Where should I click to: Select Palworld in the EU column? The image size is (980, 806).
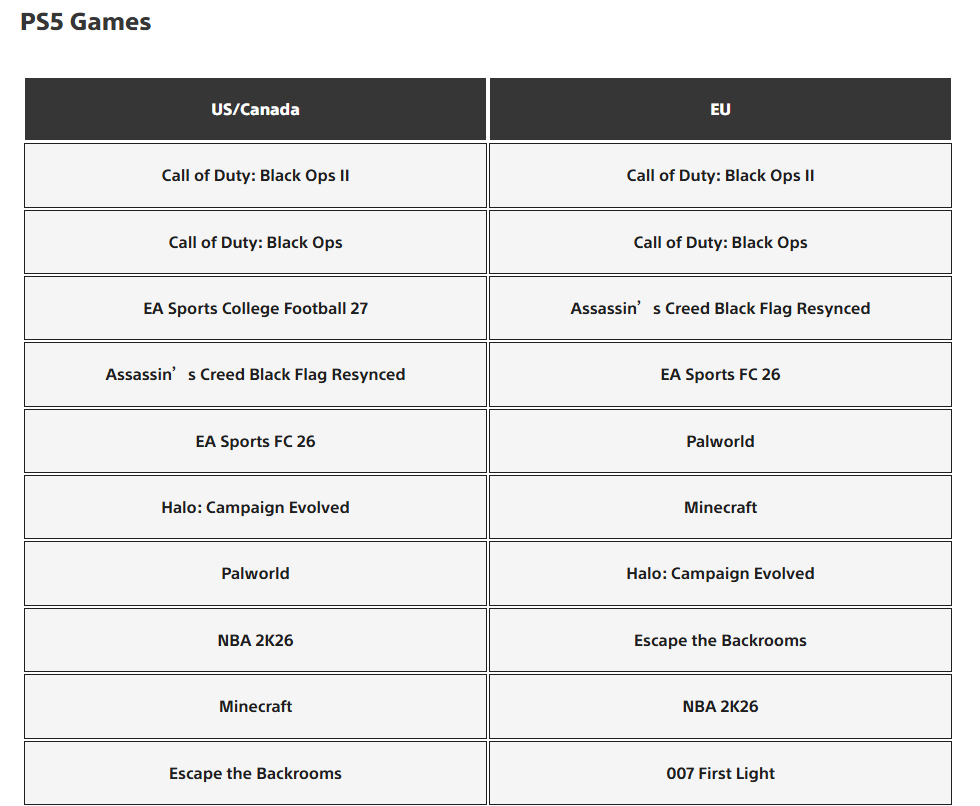pos(720,441)
